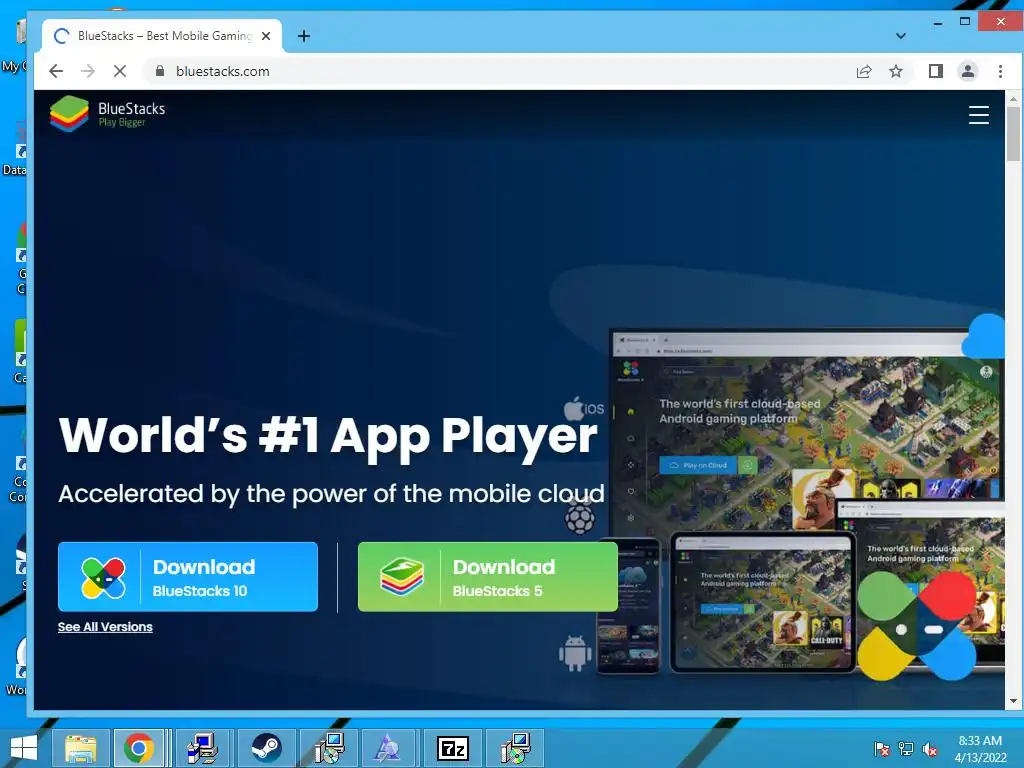Click the Accelerated by the power tagline
Image resolution: width=1024 pixels, height=768 pixels.
pyautogui.click(x=332, y=494)
